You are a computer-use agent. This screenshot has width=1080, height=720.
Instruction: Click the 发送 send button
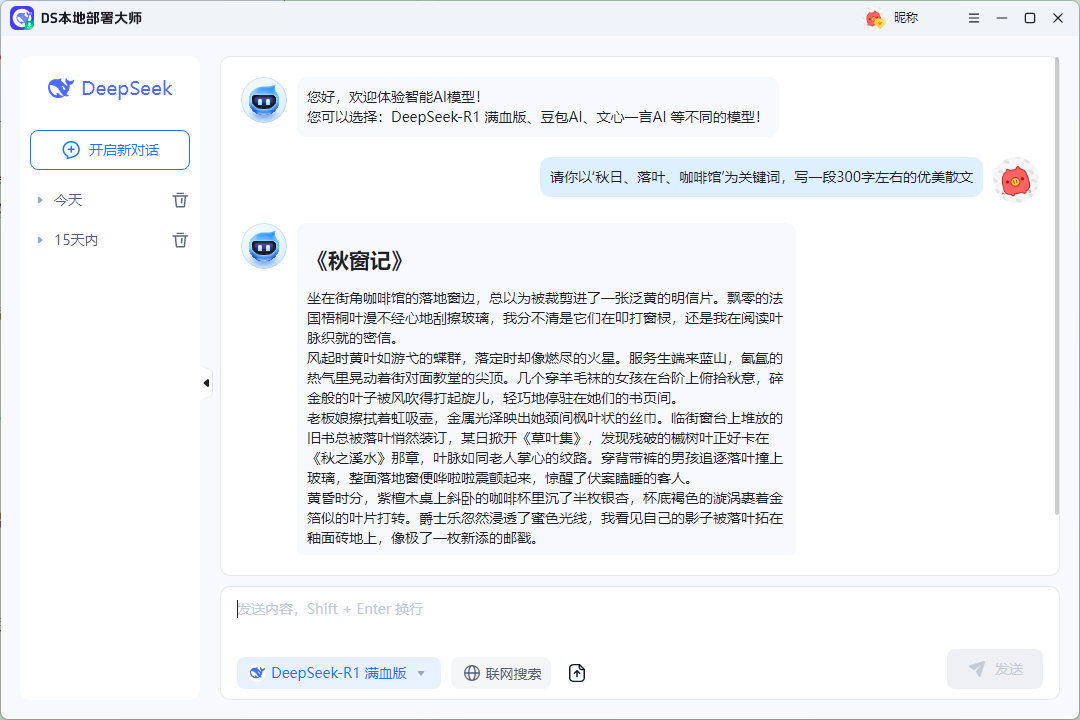[x=994, y=668]
